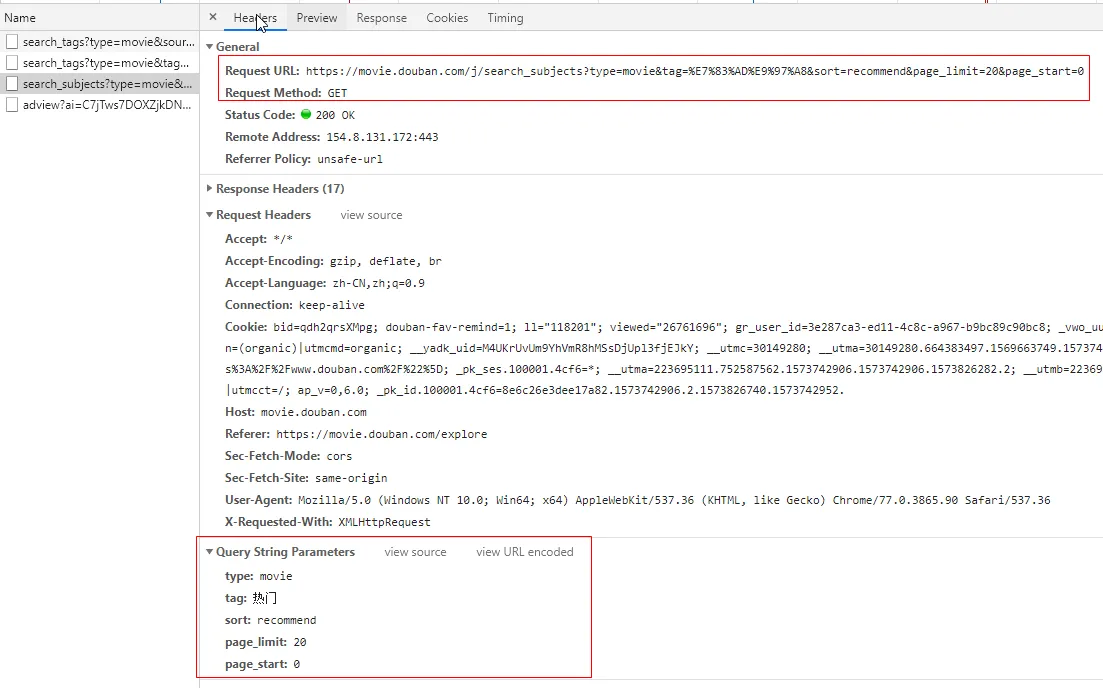Viewport: 1103px width, 688px height.
Task: Select the adview request in the list
Action: [x=107, y=105]
